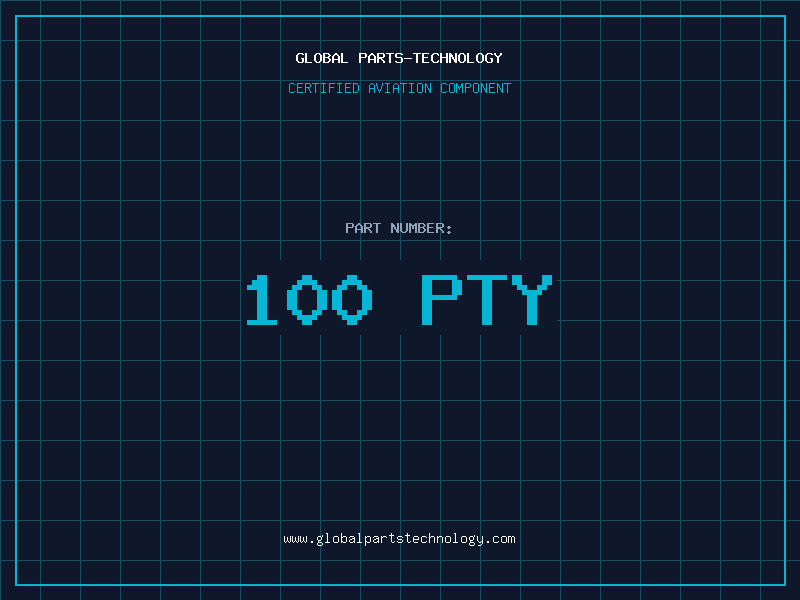Open the www.globalpartstechnology.com link

[399, 539]
